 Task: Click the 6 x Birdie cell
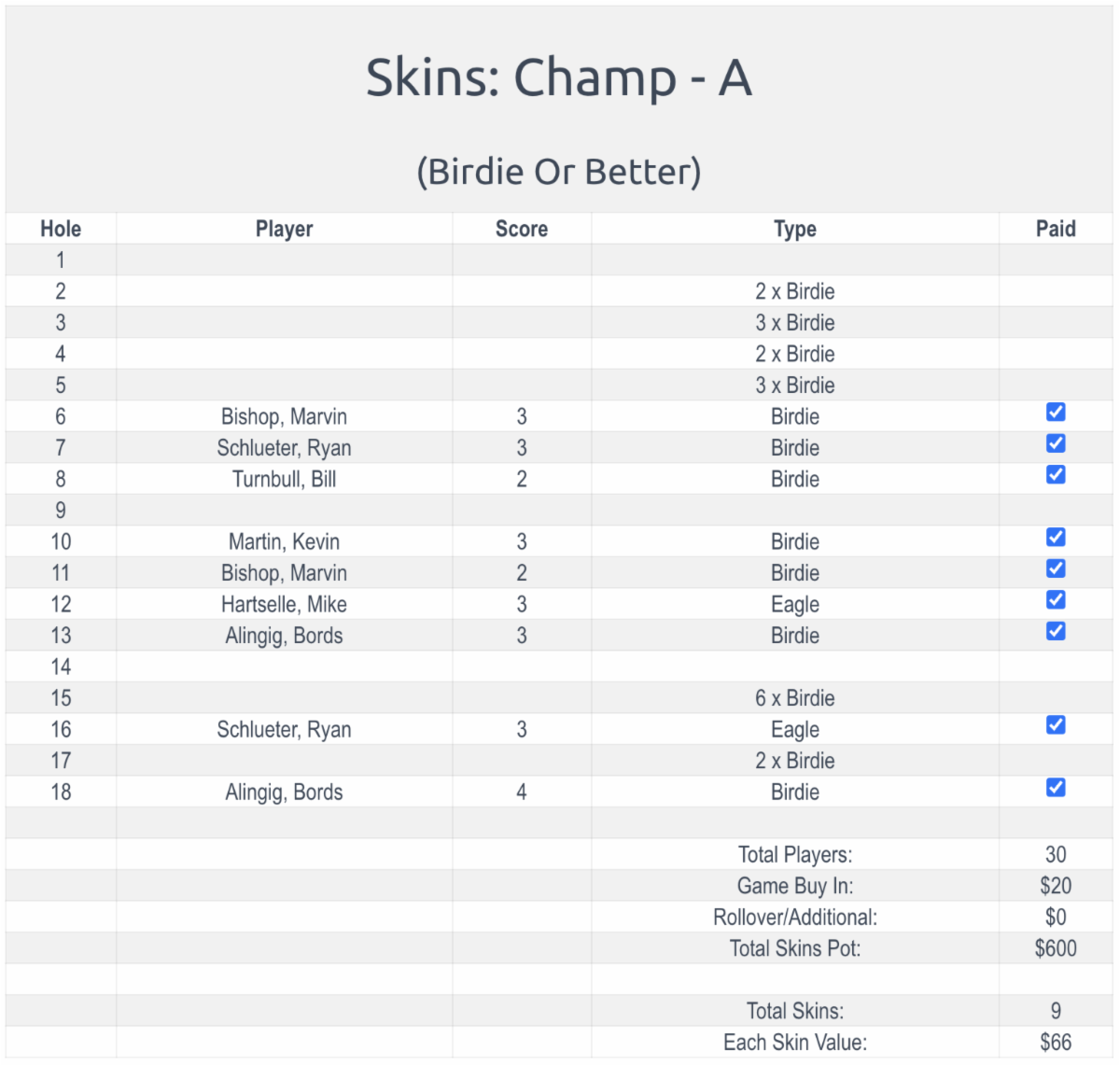[x=794, y=698]
